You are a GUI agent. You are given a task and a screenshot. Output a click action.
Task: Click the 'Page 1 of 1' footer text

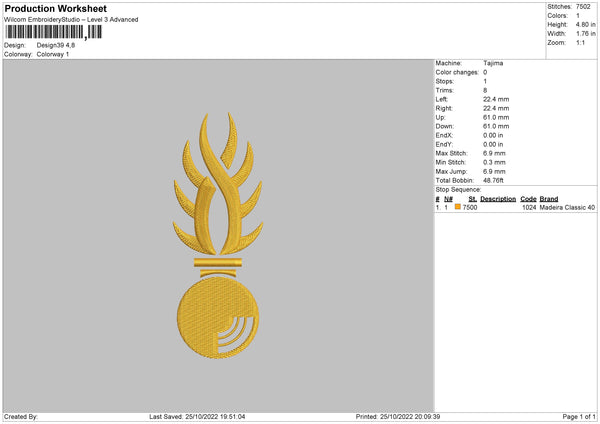coord(579,416)
